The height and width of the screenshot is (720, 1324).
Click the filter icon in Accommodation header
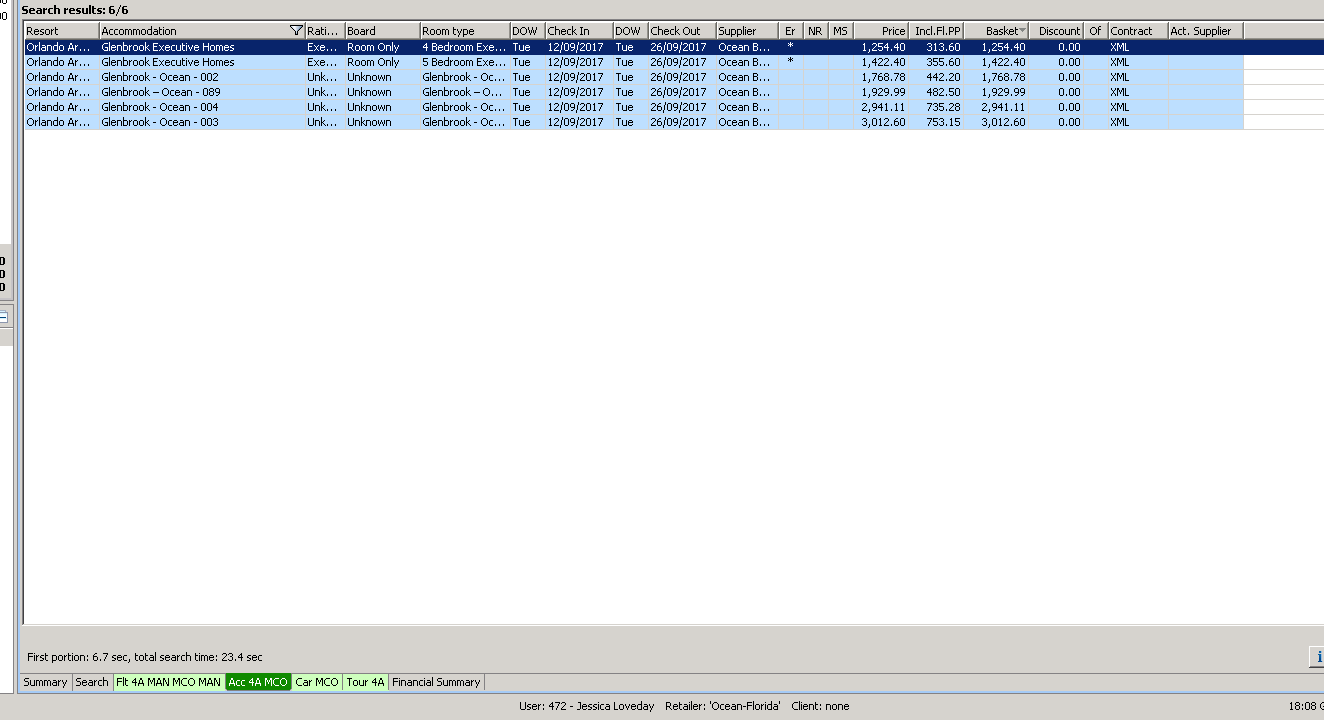coord(296,31)
